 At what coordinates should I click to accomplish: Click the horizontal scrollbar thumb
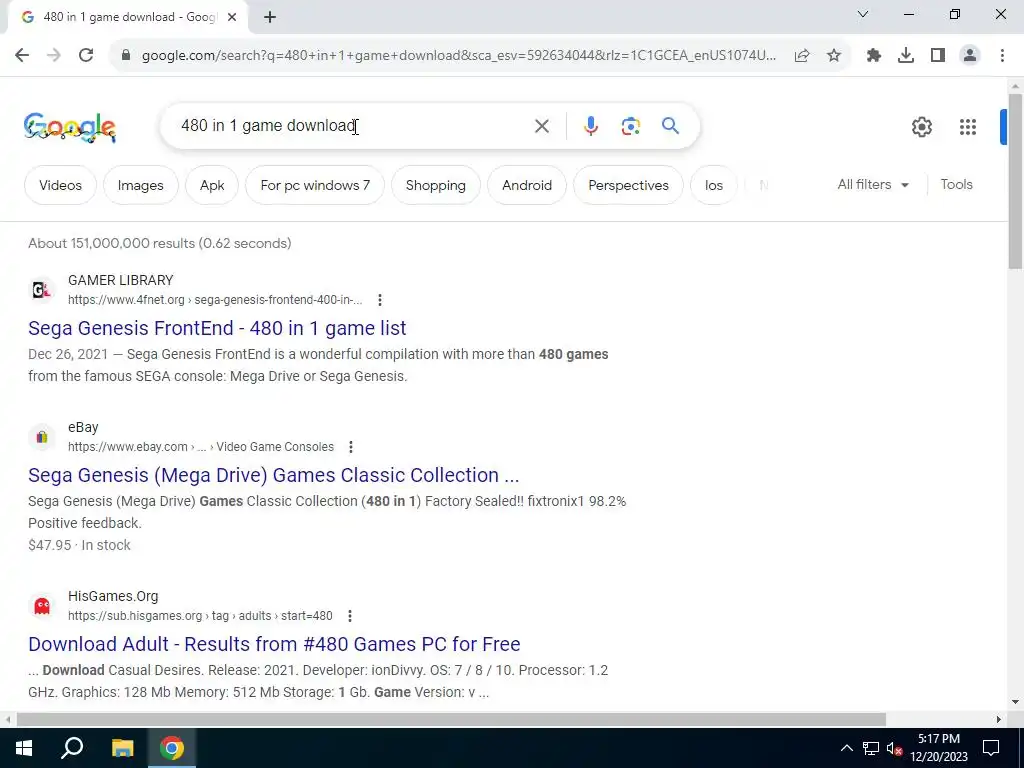point(451,720)
